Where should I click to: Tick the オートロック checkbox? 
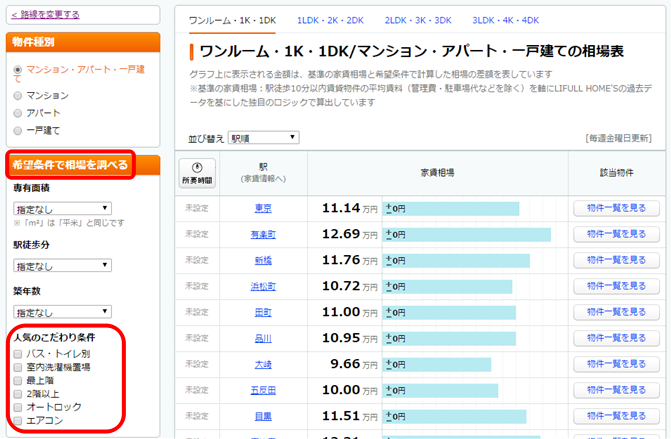tap(17, 407)
